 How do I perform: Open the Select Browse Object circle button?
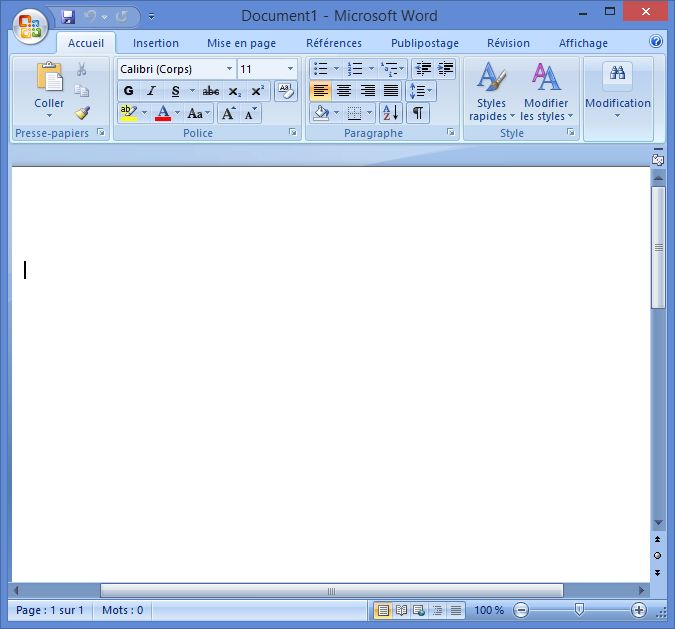coord(657,556)
